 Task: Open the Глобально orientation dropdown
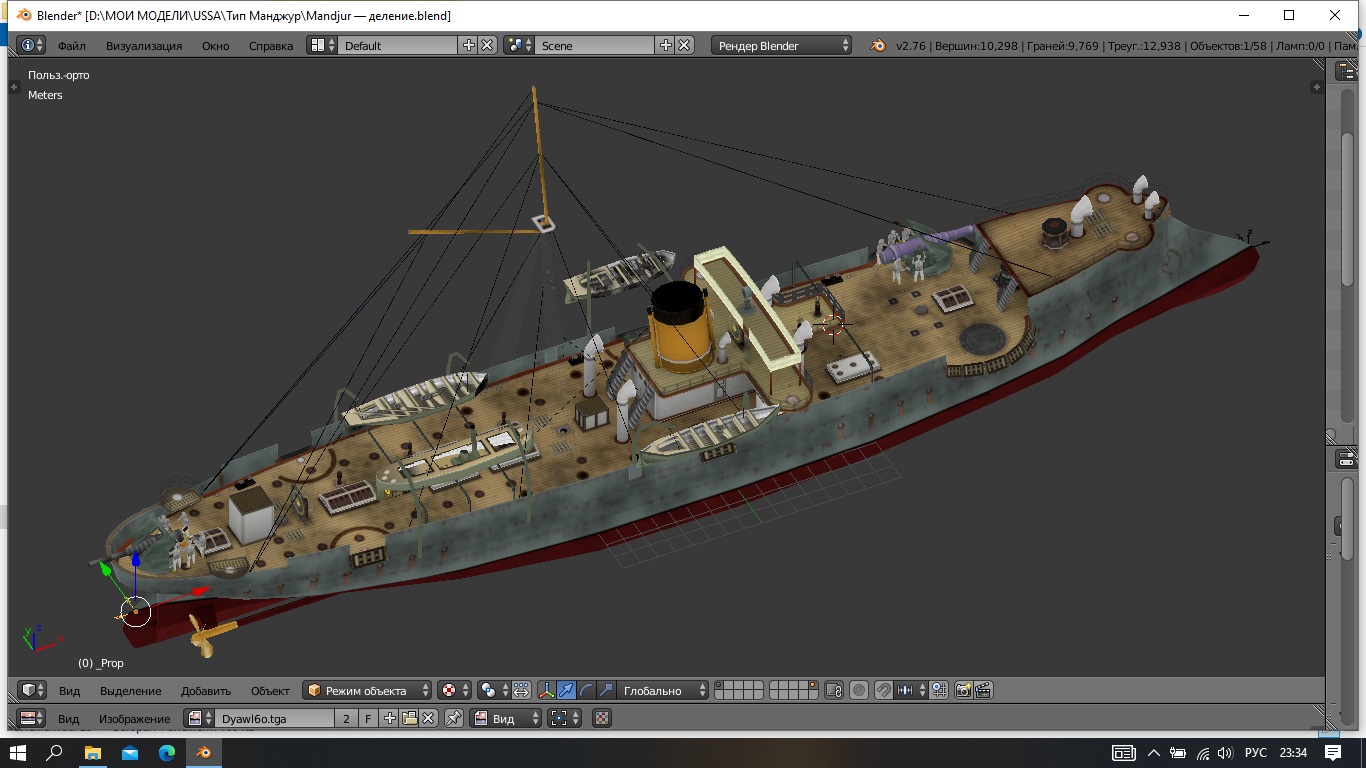click(x=660, y=690)
